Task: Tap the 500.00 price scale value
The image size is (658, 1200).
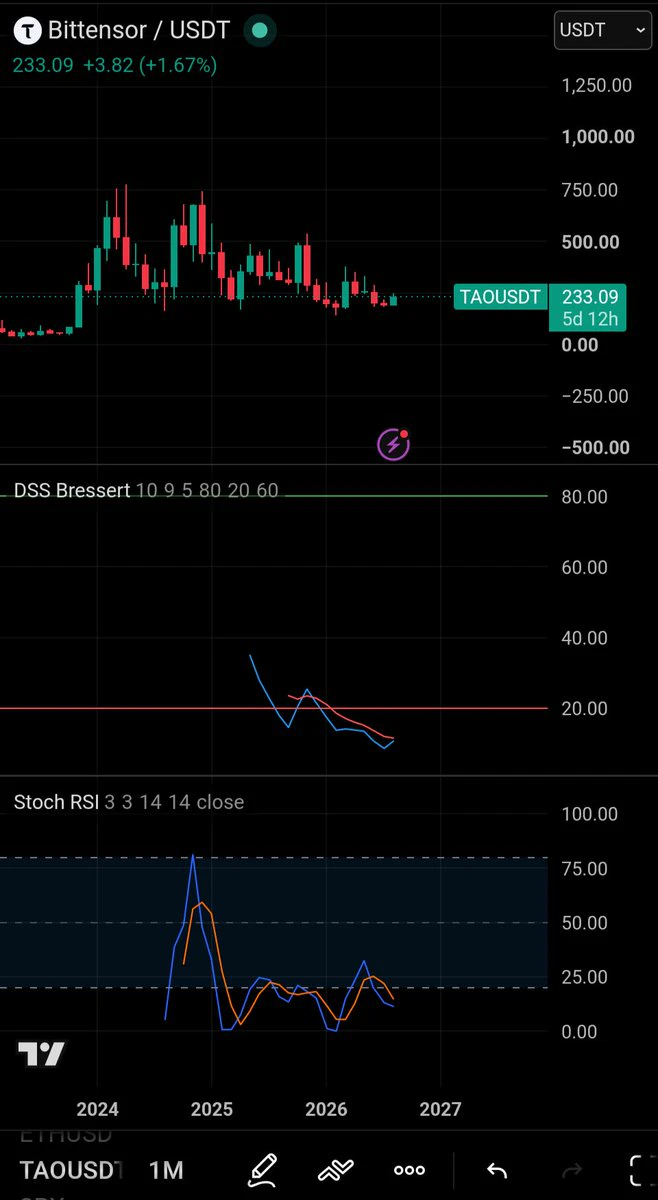Action: coord(591,242)
